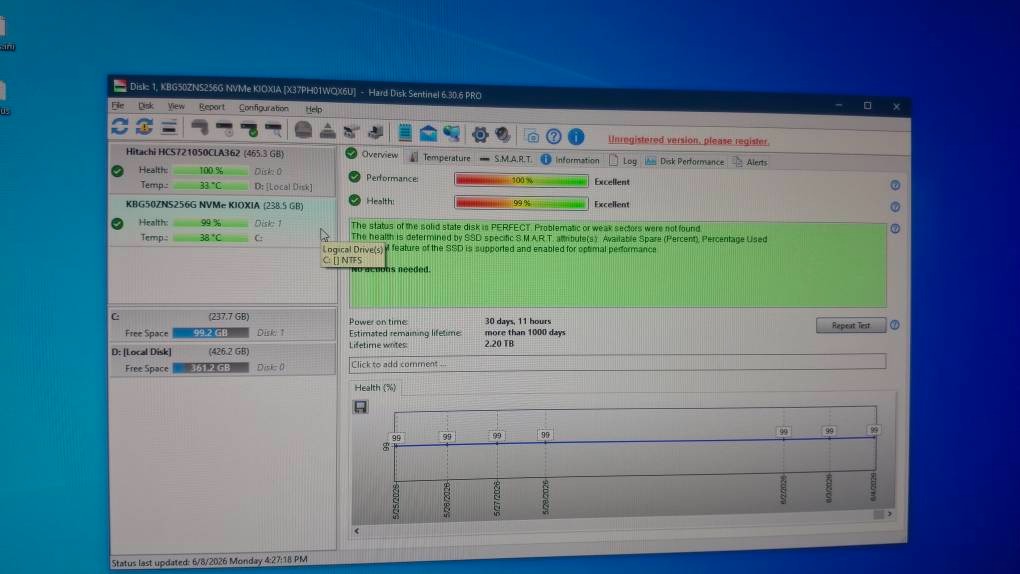Click the blue Refresh arrows toolbar icon
The height and width of the screenshot is (574, 1020).
pyautogui.click(x=120, y=127)
